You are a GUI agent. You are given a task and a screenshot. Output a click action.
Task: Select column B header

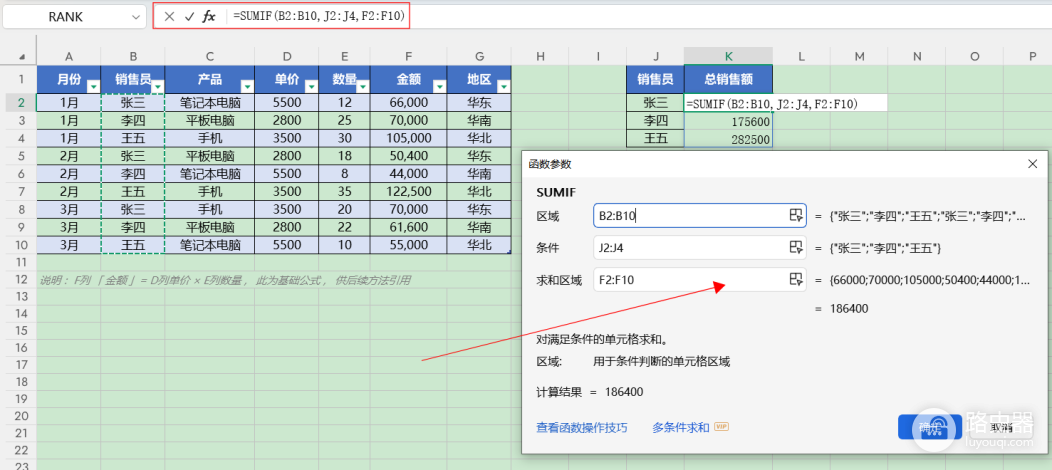coord(133,57)
